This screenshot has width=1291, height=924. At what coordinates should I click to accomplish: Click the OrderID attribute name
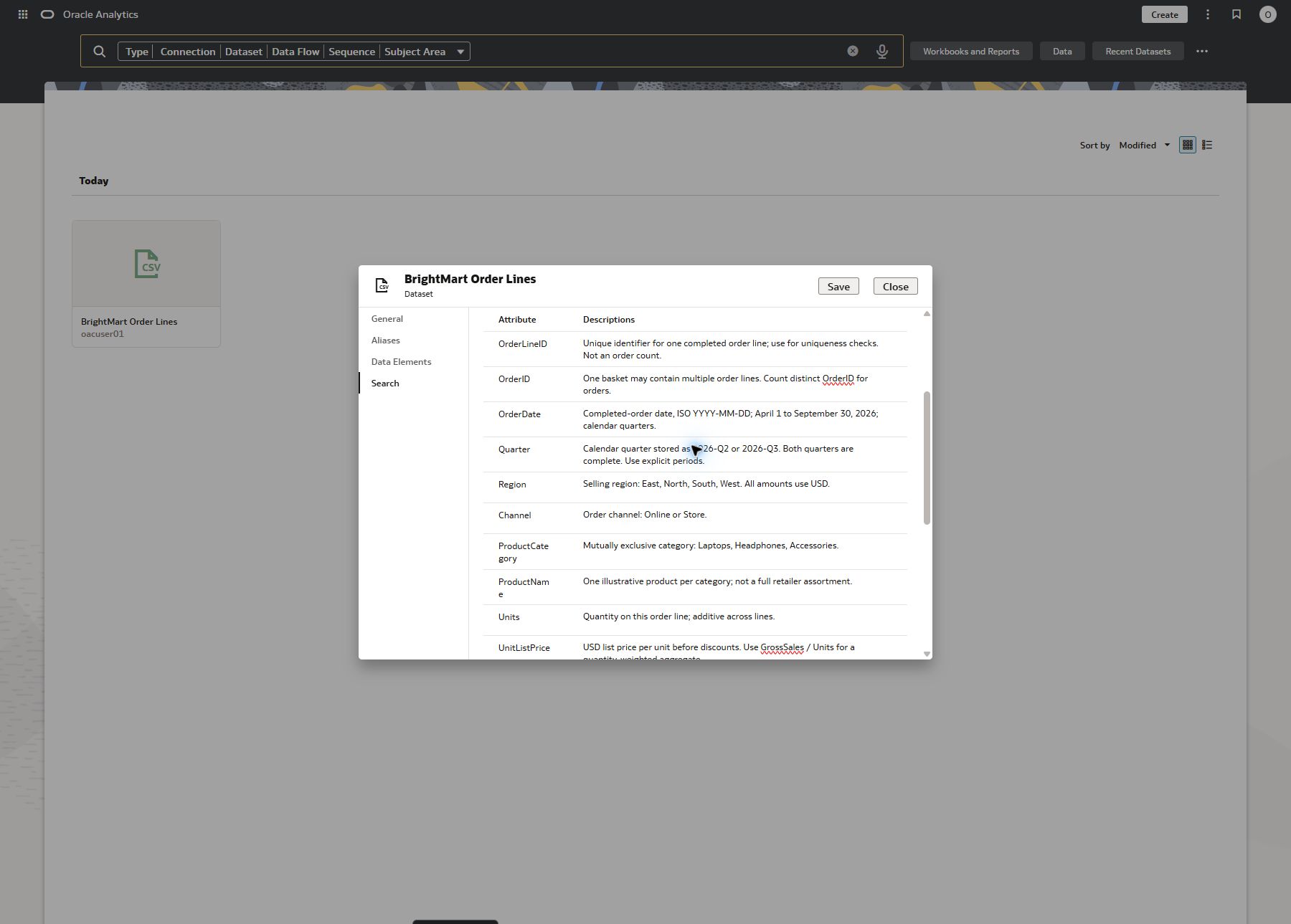pos(514,379)
